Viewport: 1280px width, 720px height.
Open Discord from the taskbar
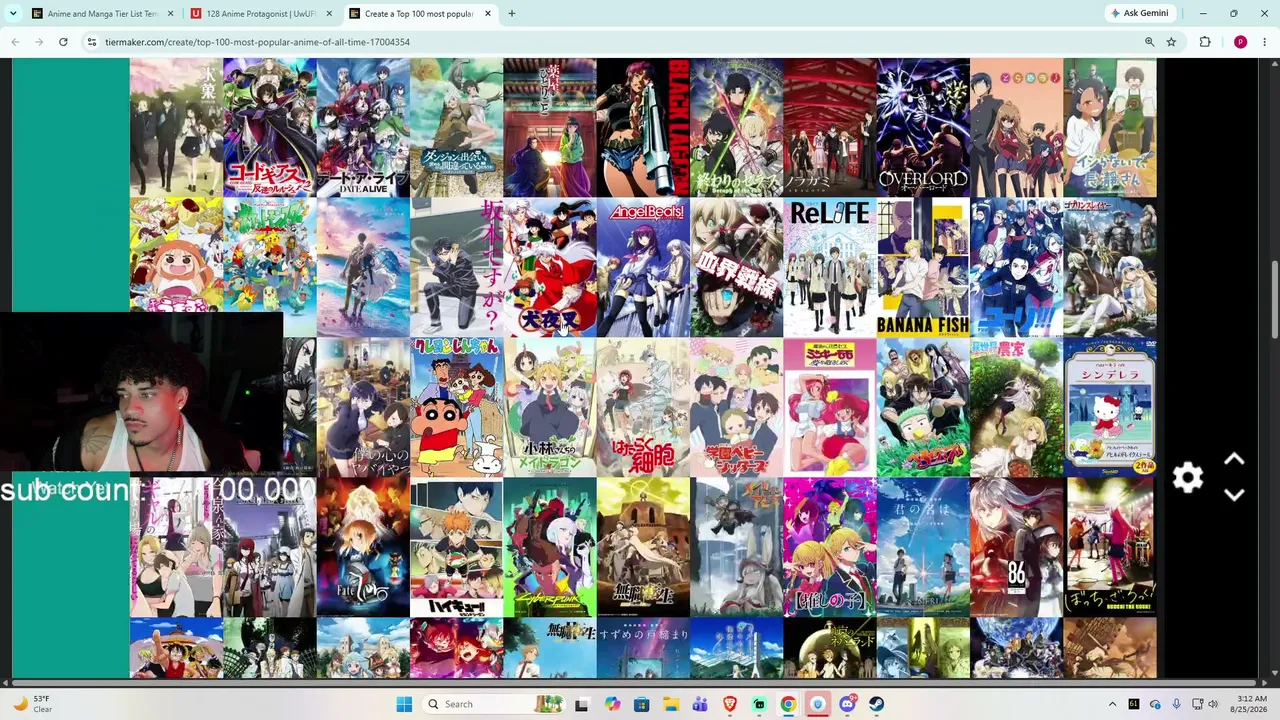[847, 704]
